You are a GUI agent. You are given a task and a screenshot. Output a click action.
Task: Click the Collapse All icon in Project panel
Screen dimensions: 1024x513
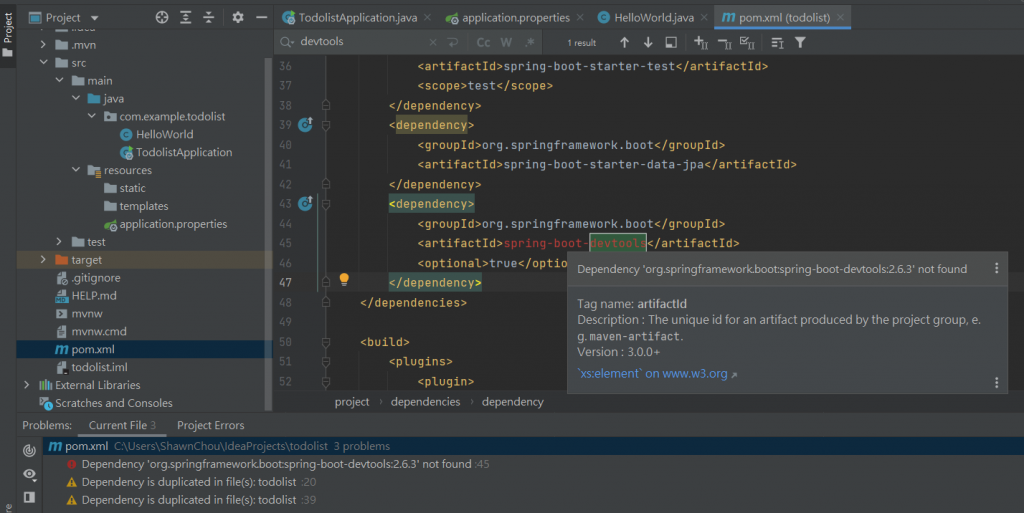tap(208, 18)
